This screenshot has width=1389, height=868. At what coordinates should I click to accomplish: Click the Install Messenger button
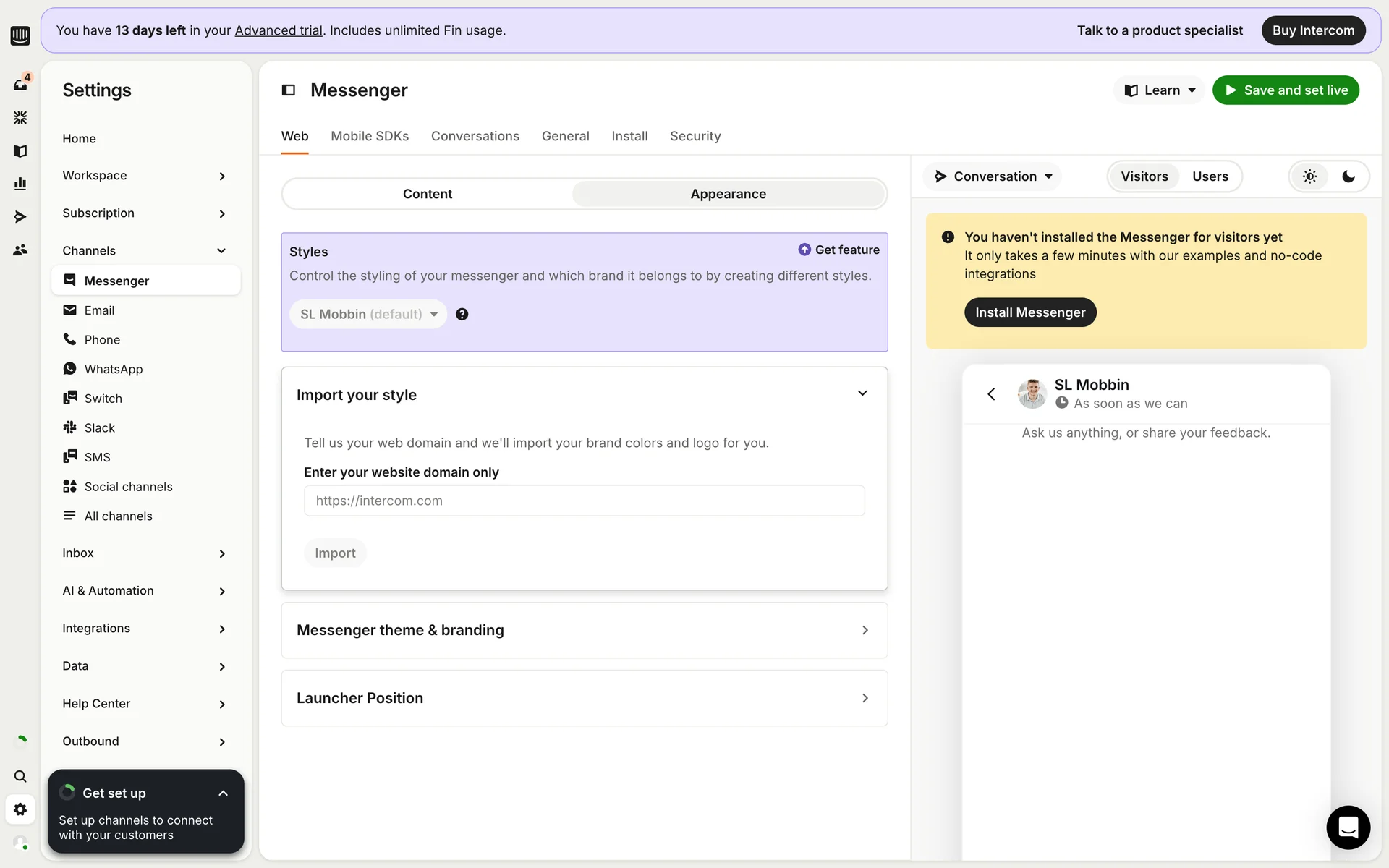[1029, 312]
